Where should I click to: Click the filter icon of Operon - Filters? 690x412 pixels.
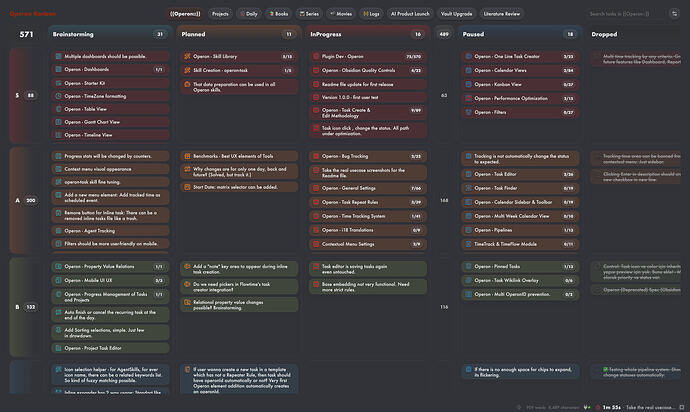click(469, 112)
